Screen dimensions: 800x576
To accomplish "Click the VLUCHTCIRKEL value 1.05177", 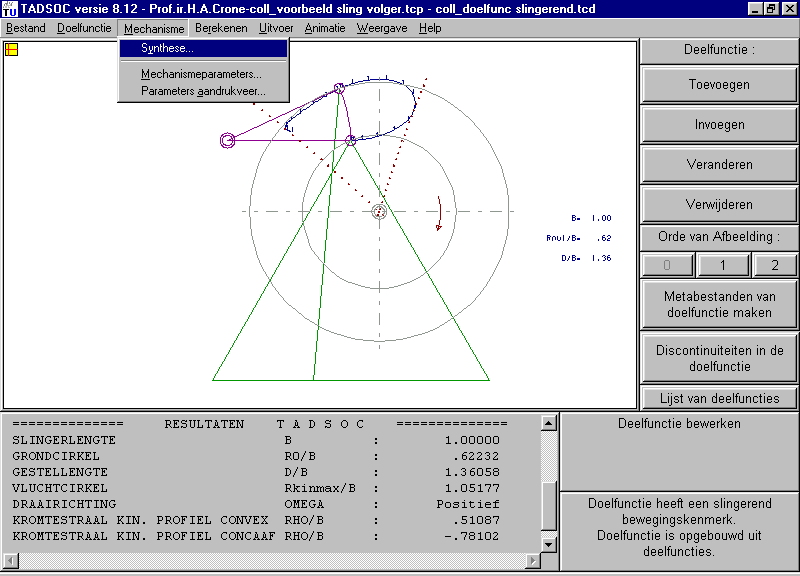I will pyautogui.click(x=472, y=488).
